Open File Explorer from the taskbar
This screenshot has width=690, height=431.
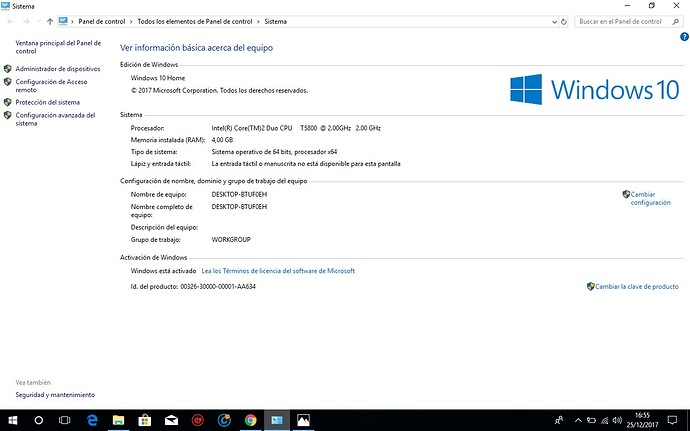[118, 420]
